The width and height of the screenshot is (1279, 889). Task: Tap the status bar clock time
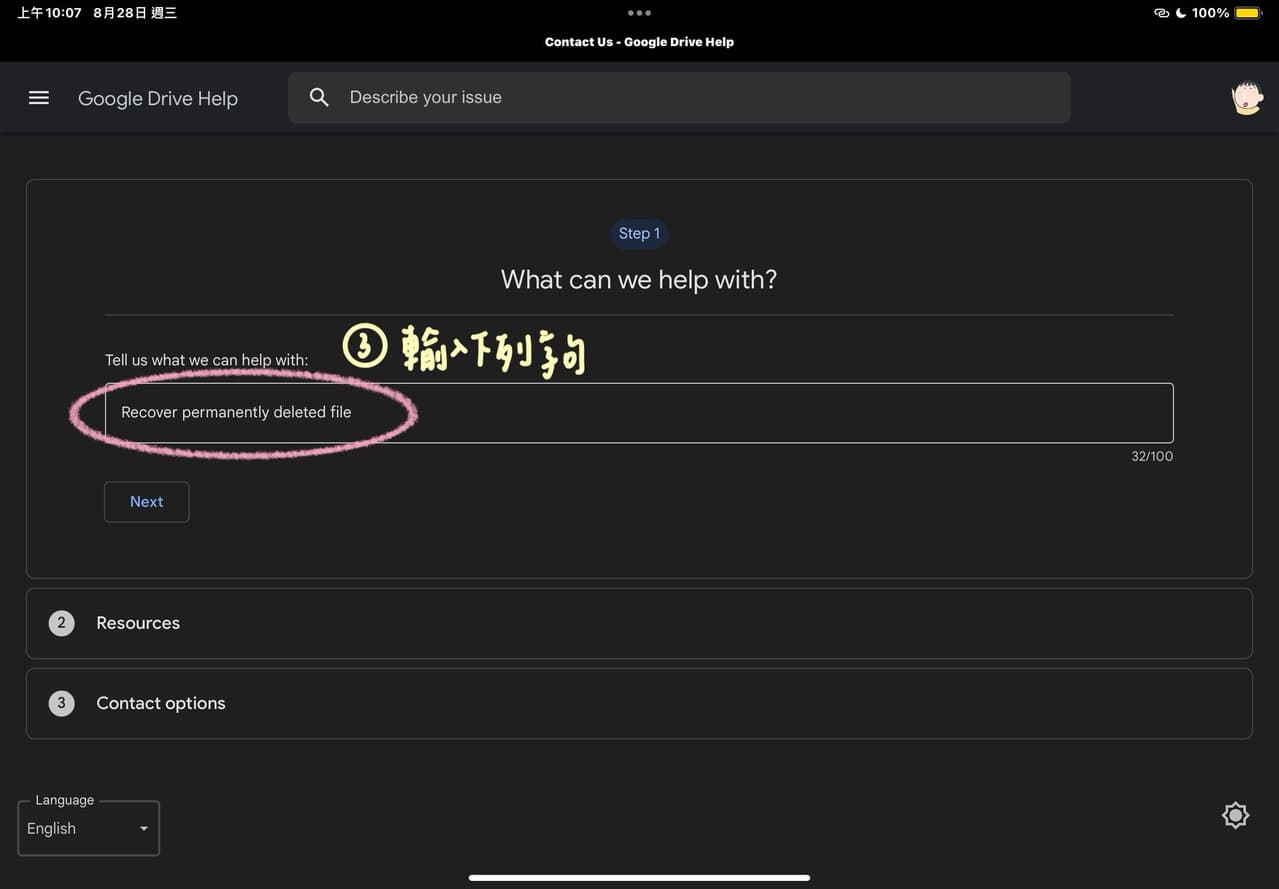[x=49, y=13]
